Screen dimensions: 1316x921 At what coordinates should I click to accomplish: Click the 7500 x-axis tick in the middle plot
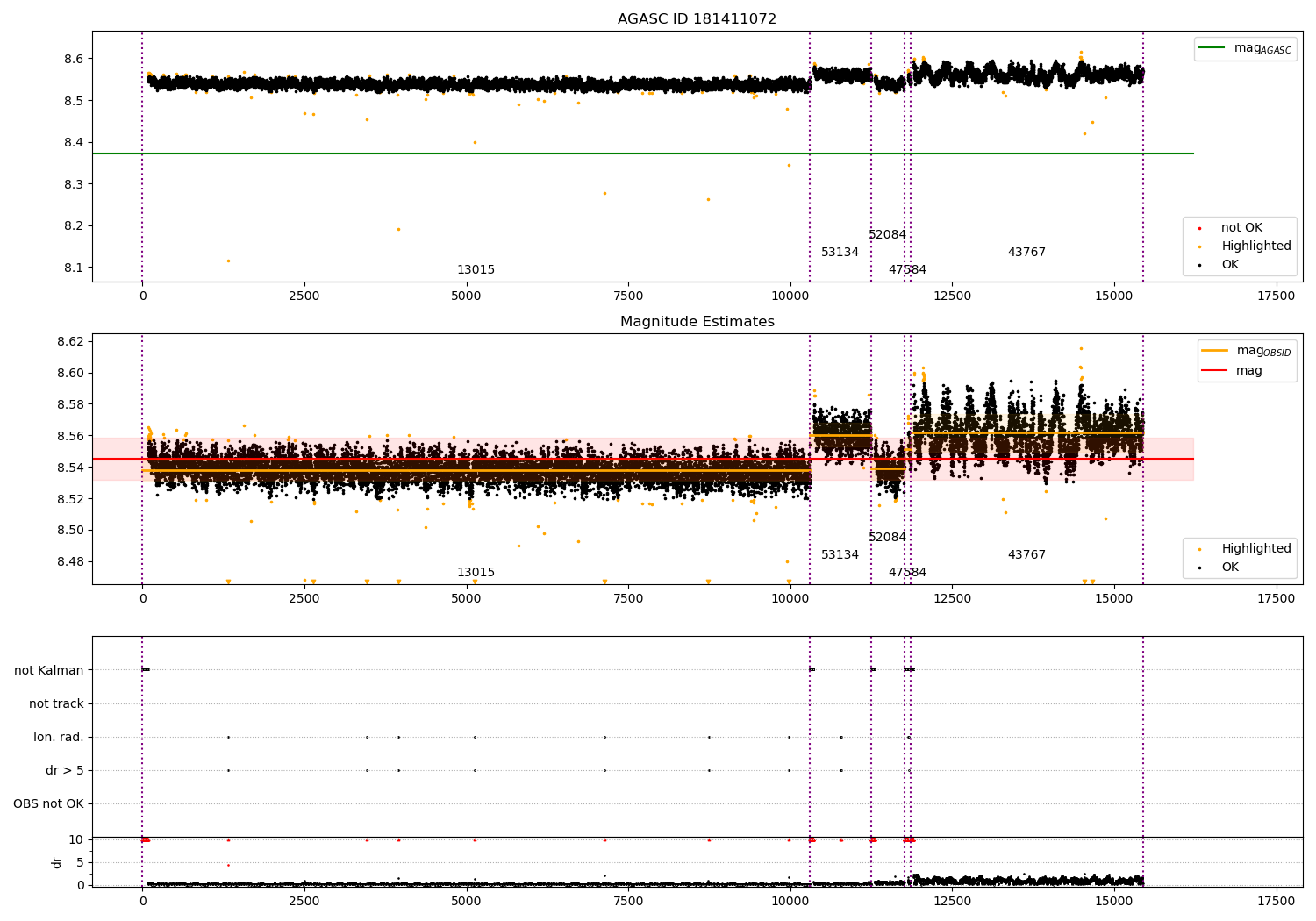(628, 599)
